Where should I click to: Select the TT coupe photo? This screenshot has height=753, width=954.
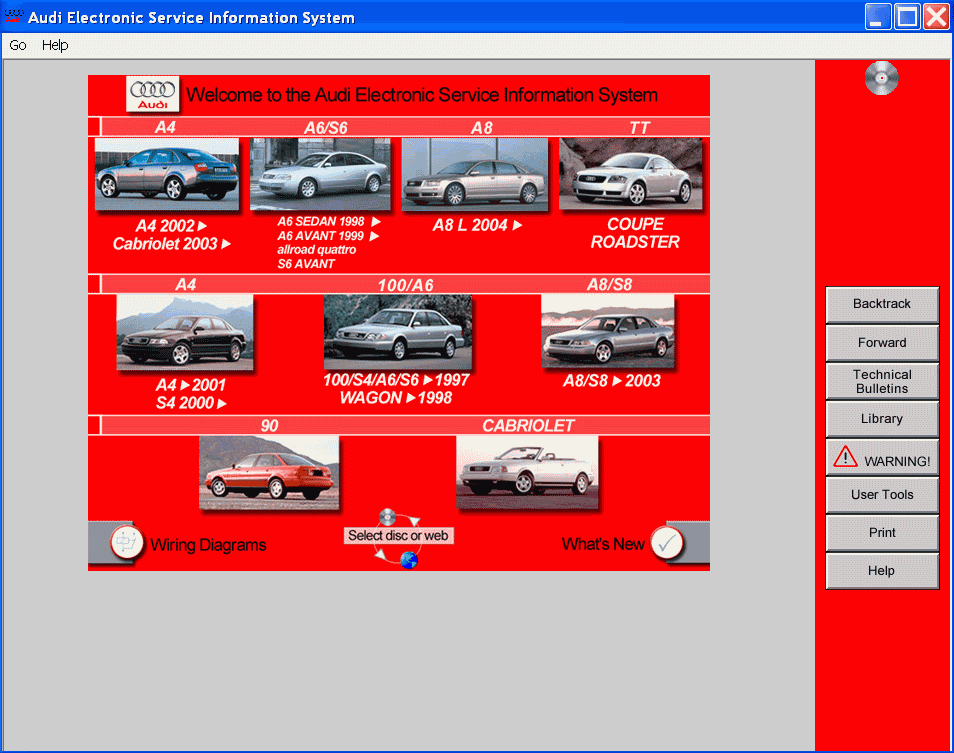(x=630, y=175)
